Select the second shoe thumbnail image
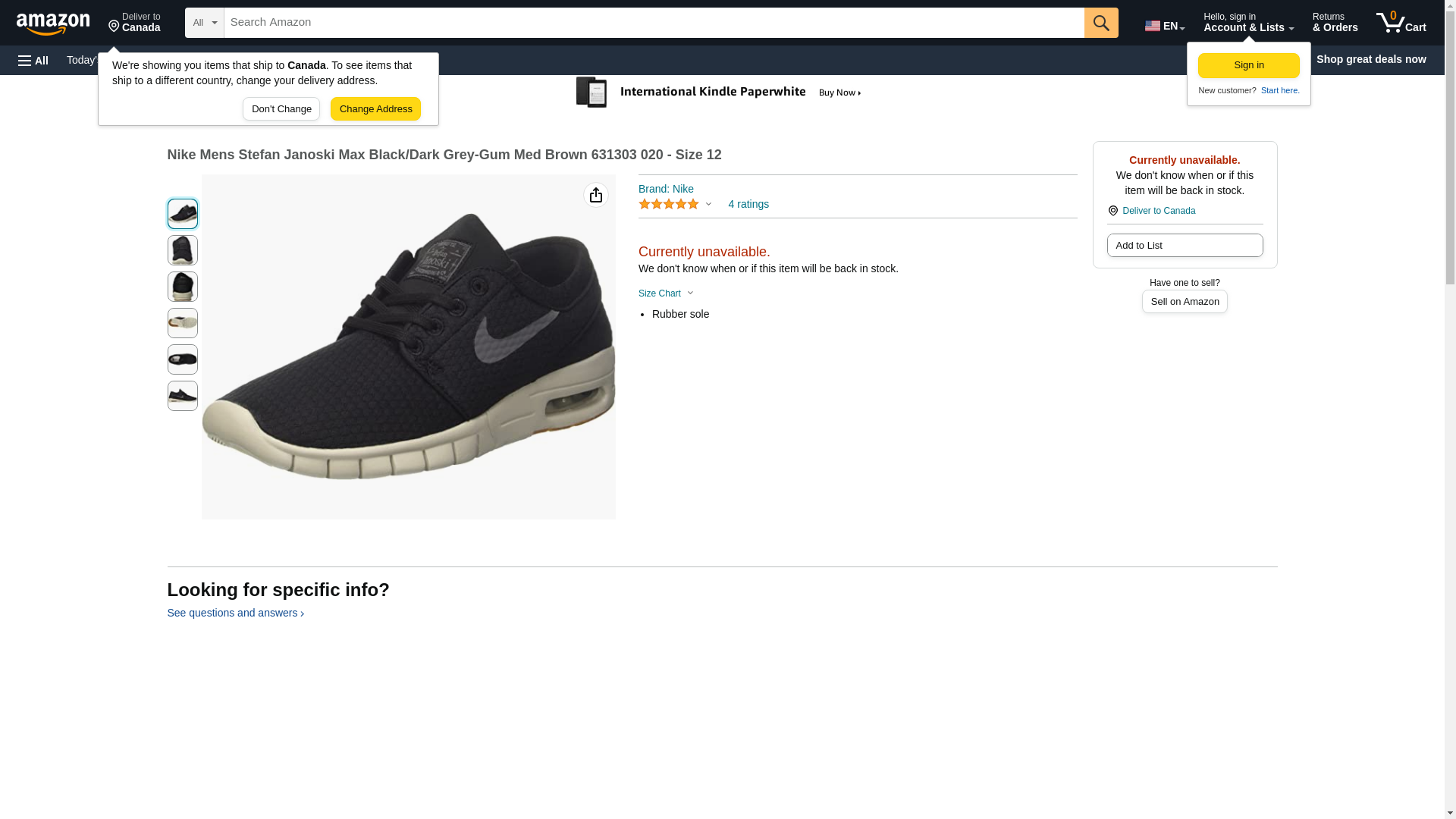 pyautogui.click(x=182, y=250)
